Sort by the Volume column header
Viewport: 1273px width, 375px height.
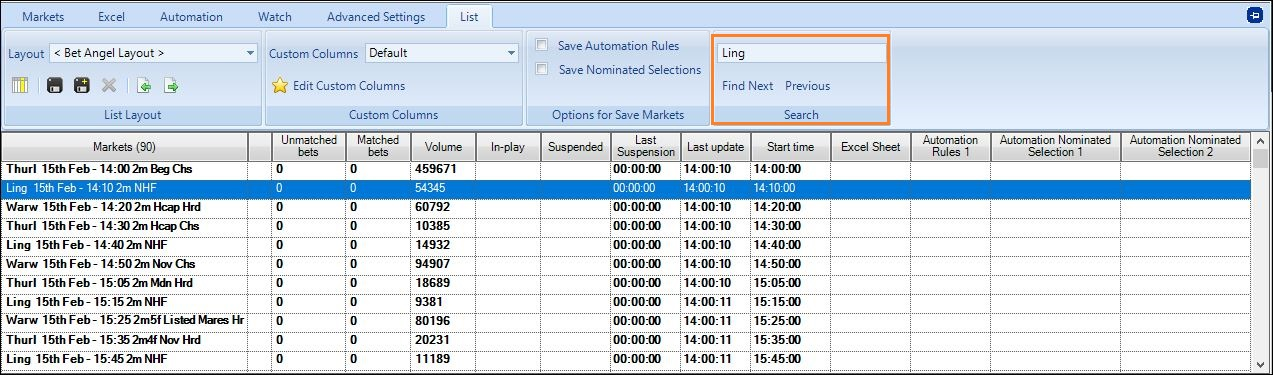[x=443, y=147]
